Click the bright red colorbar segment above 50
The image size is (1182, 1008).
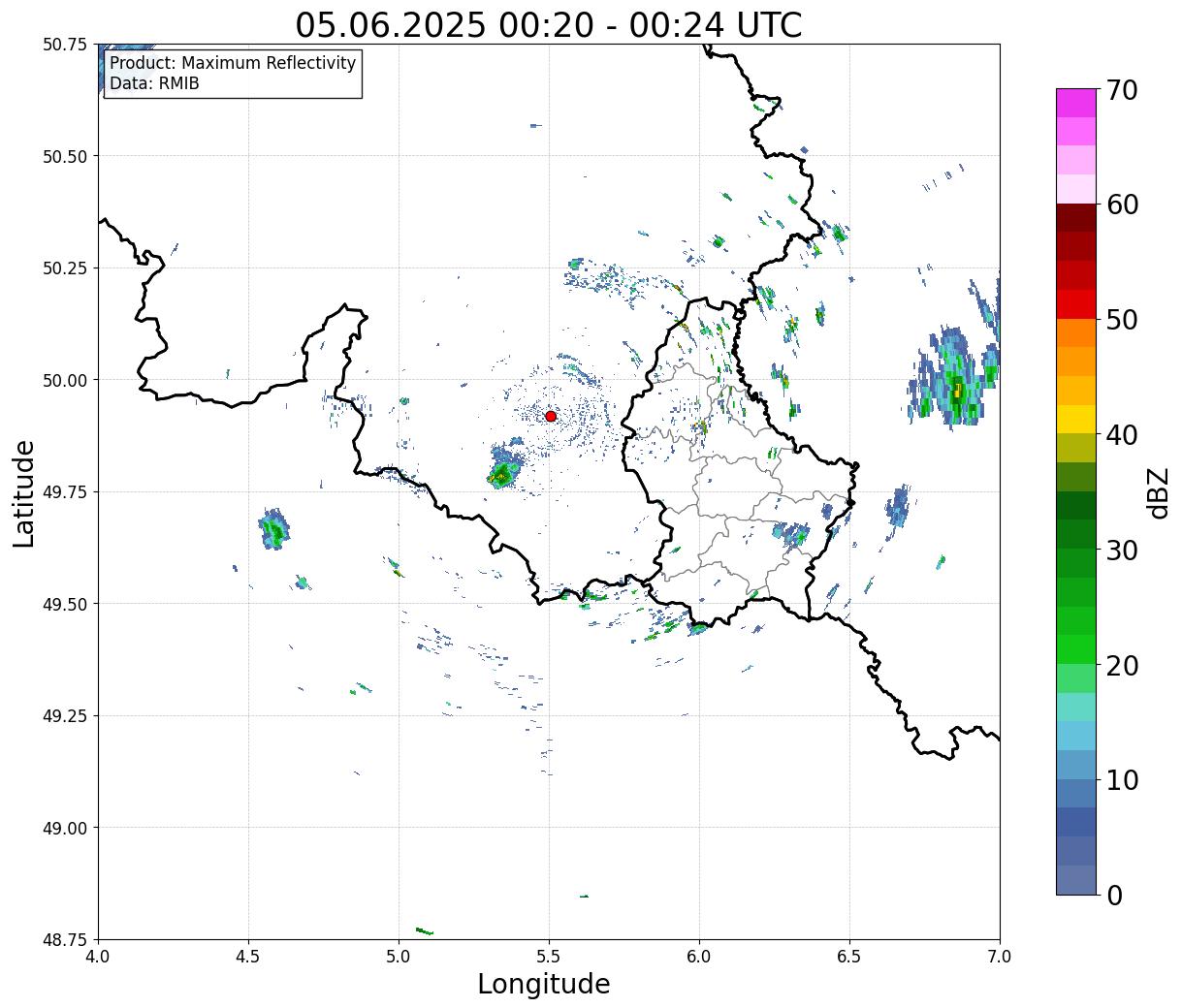[1076, 304]
